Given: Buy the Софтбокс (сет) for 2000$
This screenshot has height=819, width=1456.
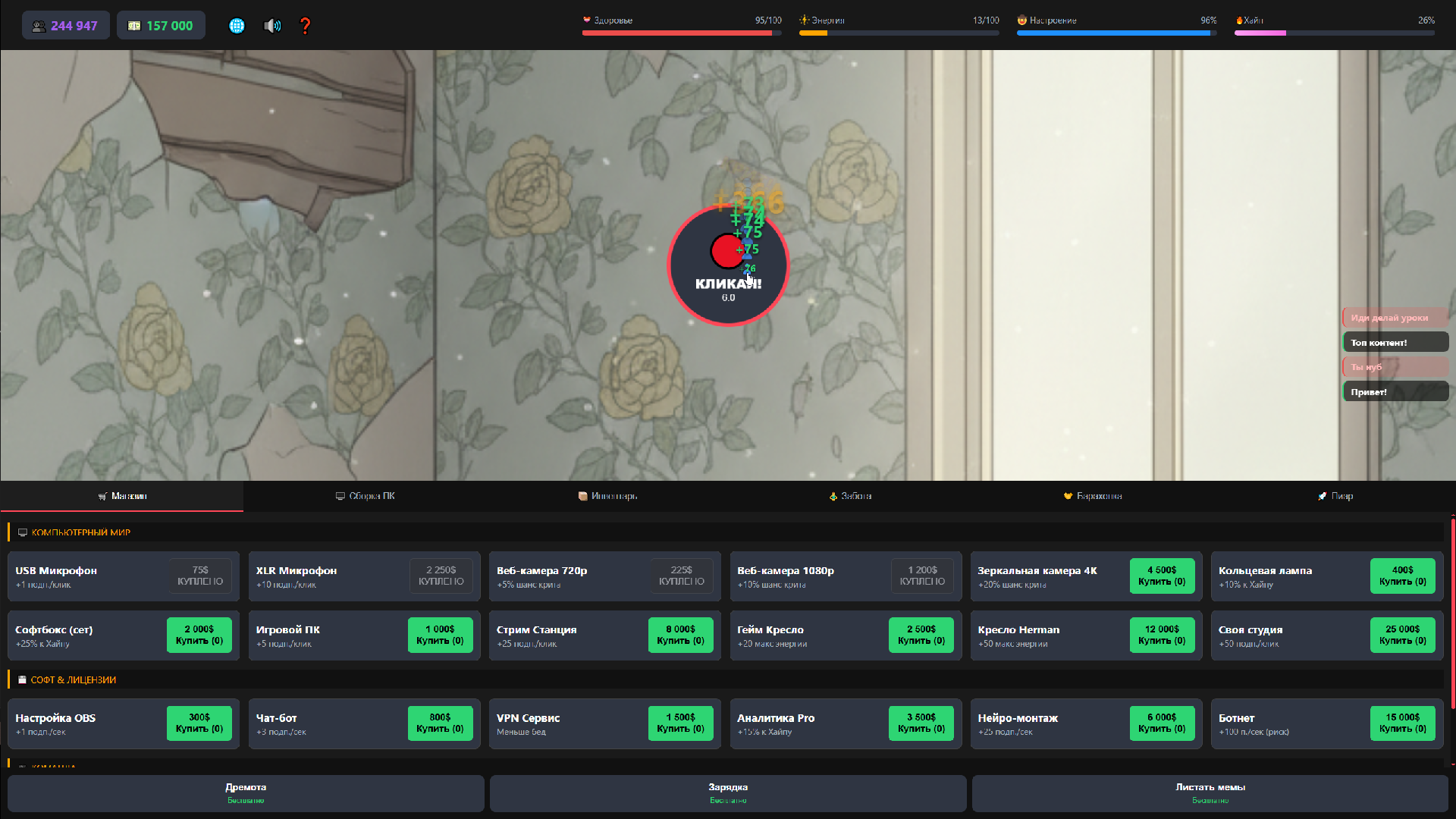Looking at the screenshot, I should (x=199, y=635).
